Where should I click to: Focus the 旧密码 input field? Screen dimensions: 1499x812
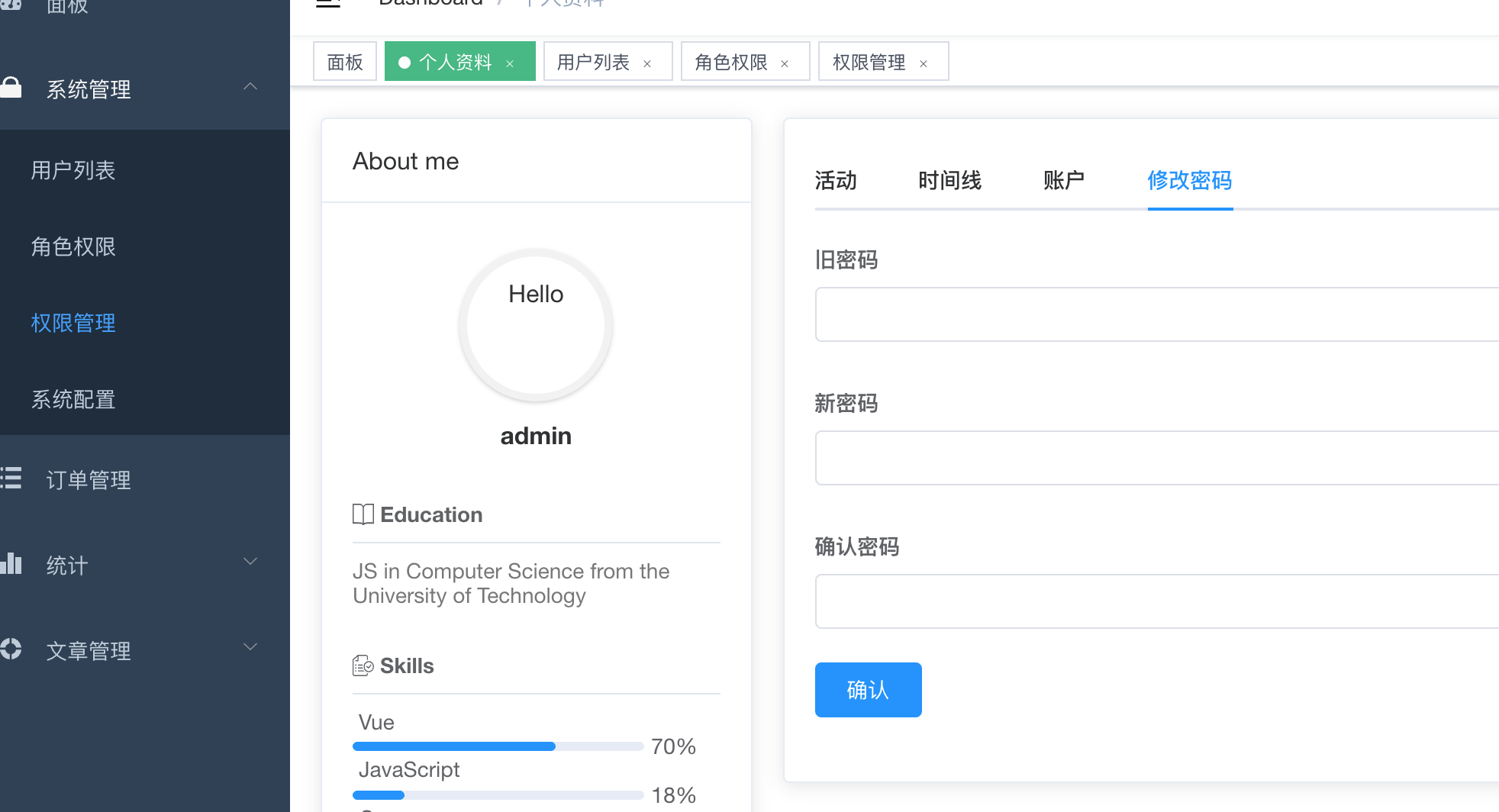tap(1157, 314)
